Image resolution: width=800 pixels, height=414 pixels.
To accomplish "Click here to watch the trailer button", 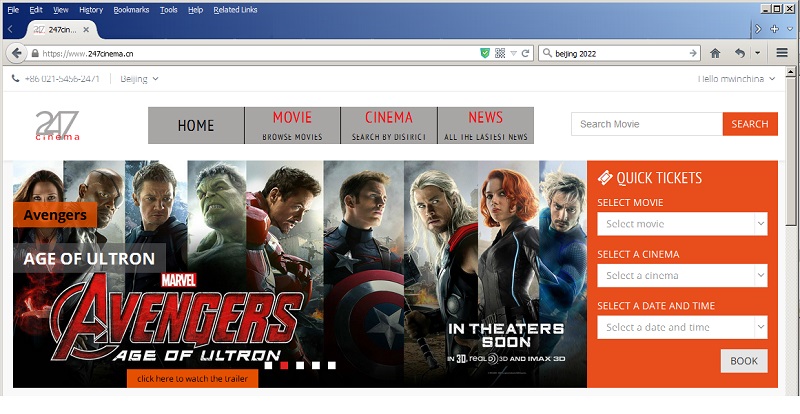I will point(192,379).
